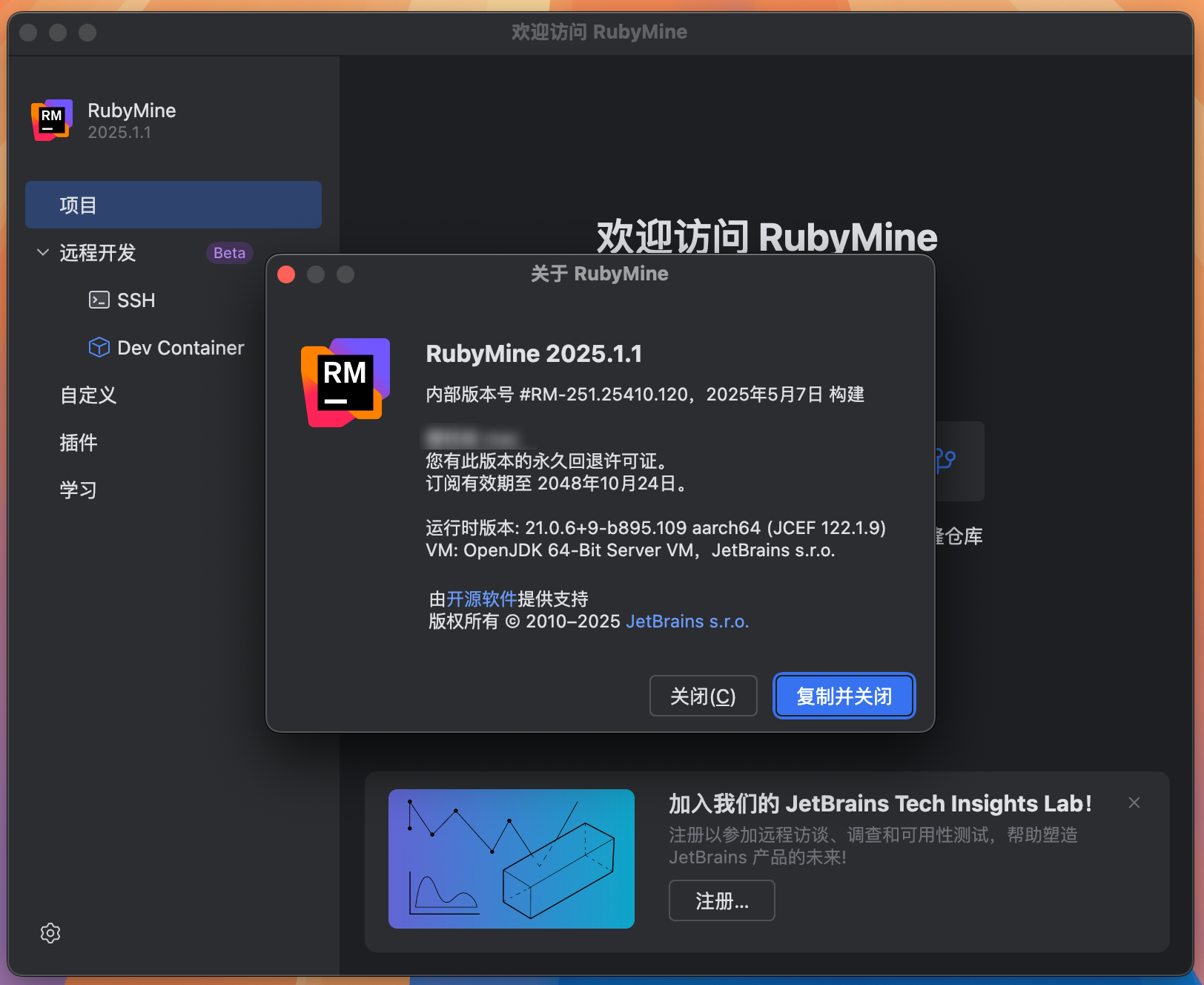Close the About RubyMine dialog with the red button

(286, 274)
